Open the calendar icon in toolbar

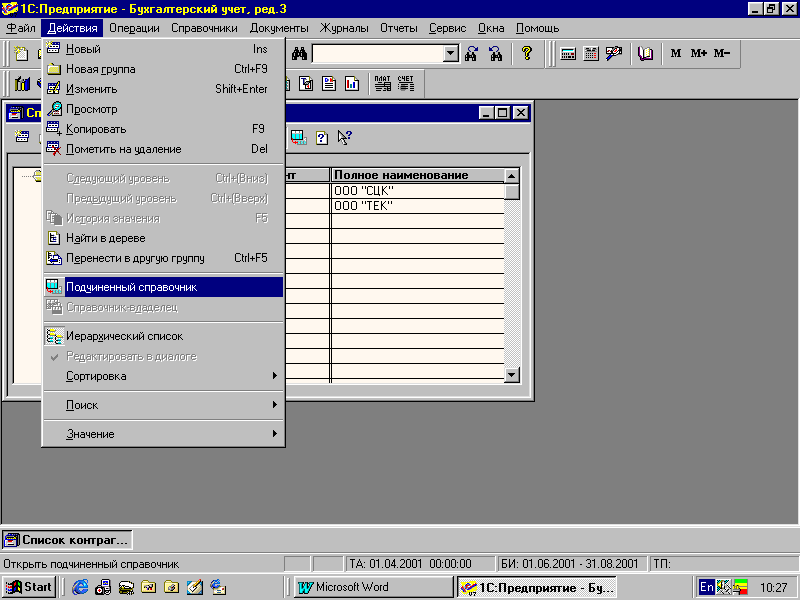[x=591, y=53]
